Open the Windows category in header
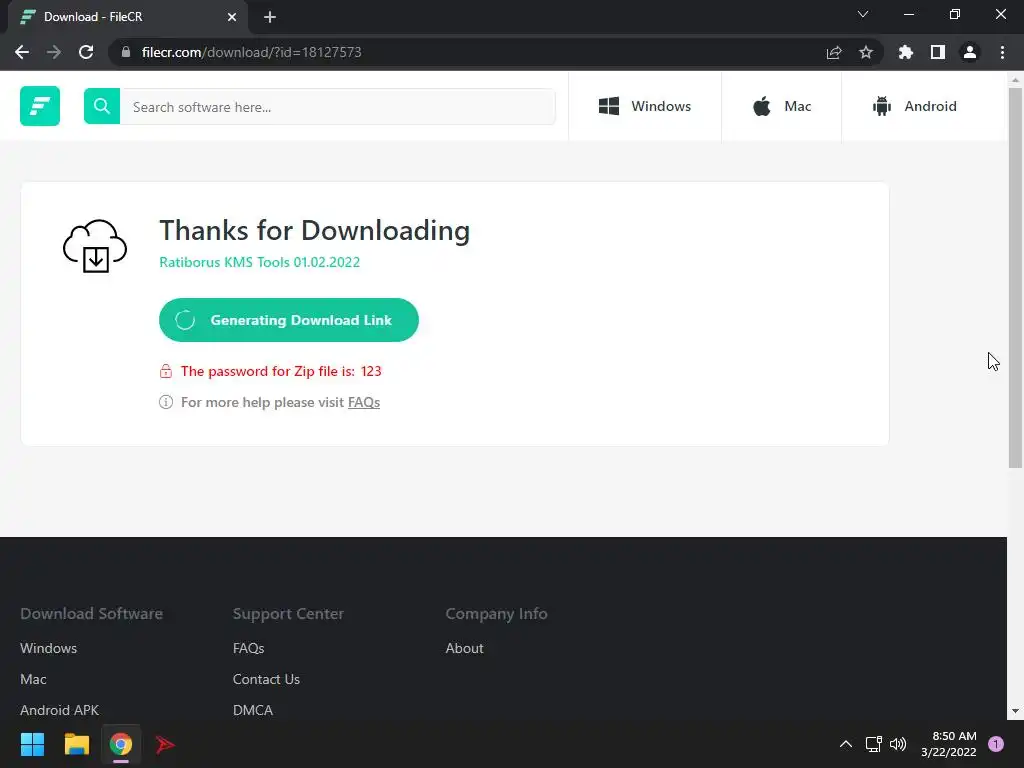This screenshot has height=768, width=1024. [645, 106]
